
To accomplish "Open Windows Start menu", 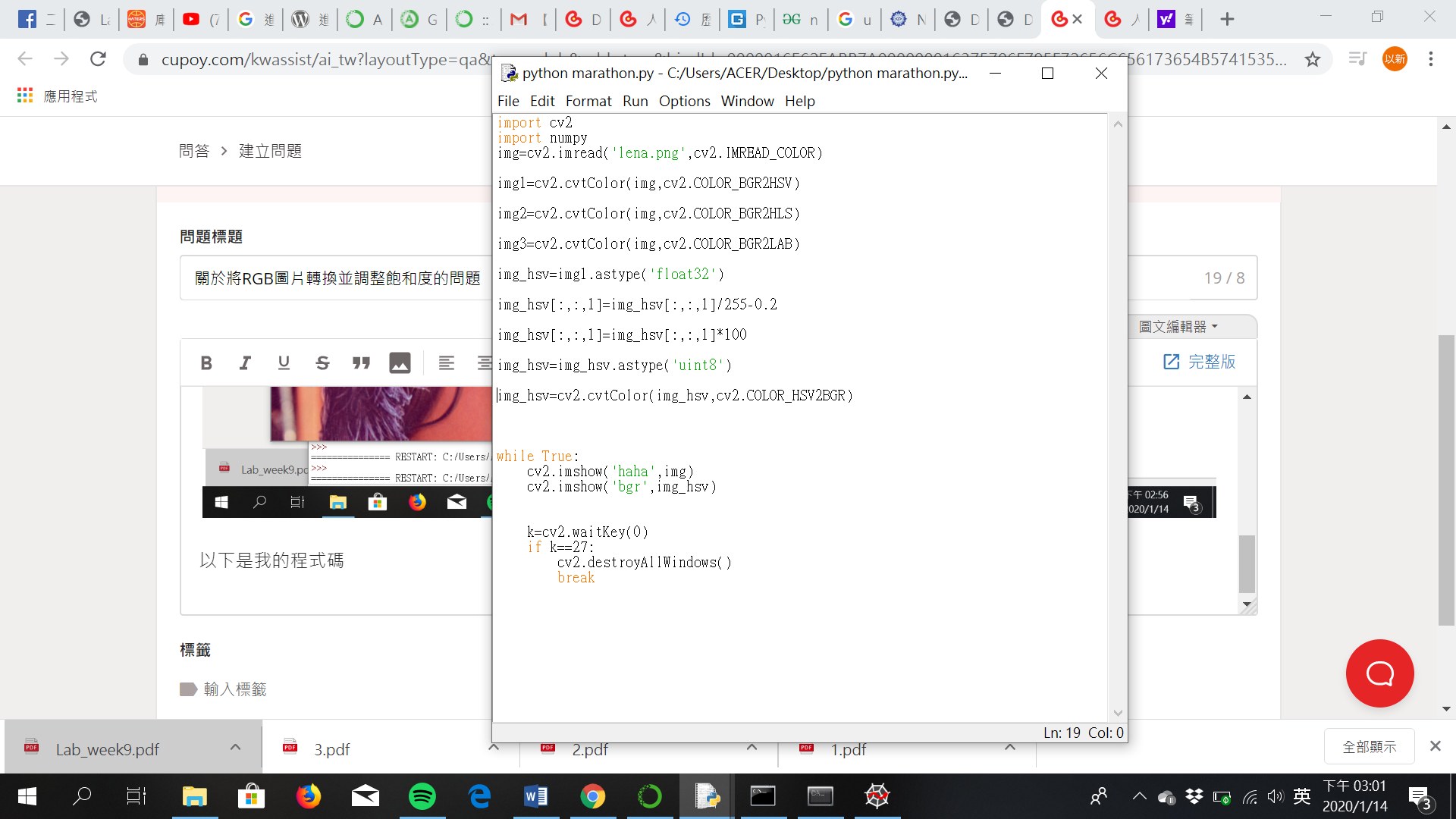I will coord(27,796).
